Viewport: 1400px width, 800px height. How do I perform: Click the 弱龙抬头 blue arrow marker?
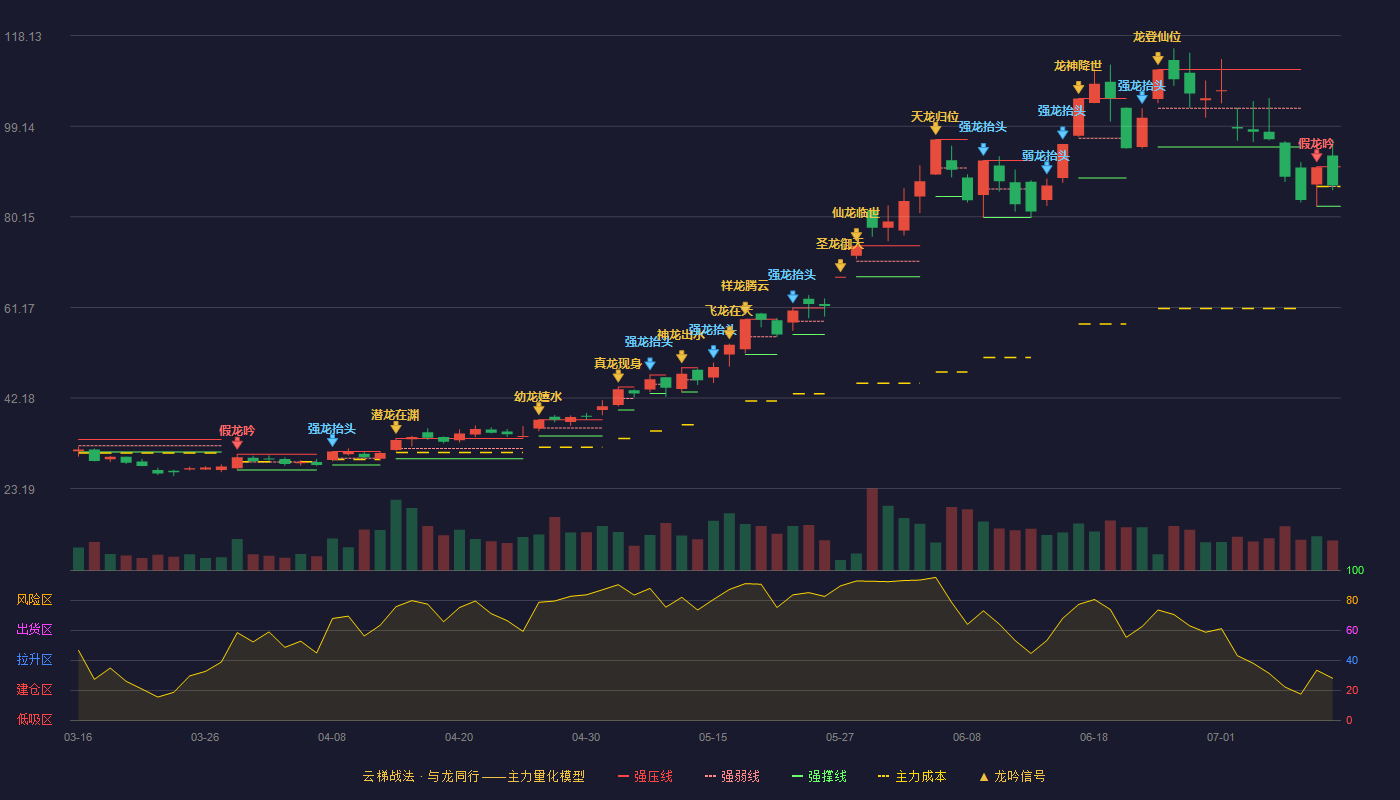[1047, 168]
